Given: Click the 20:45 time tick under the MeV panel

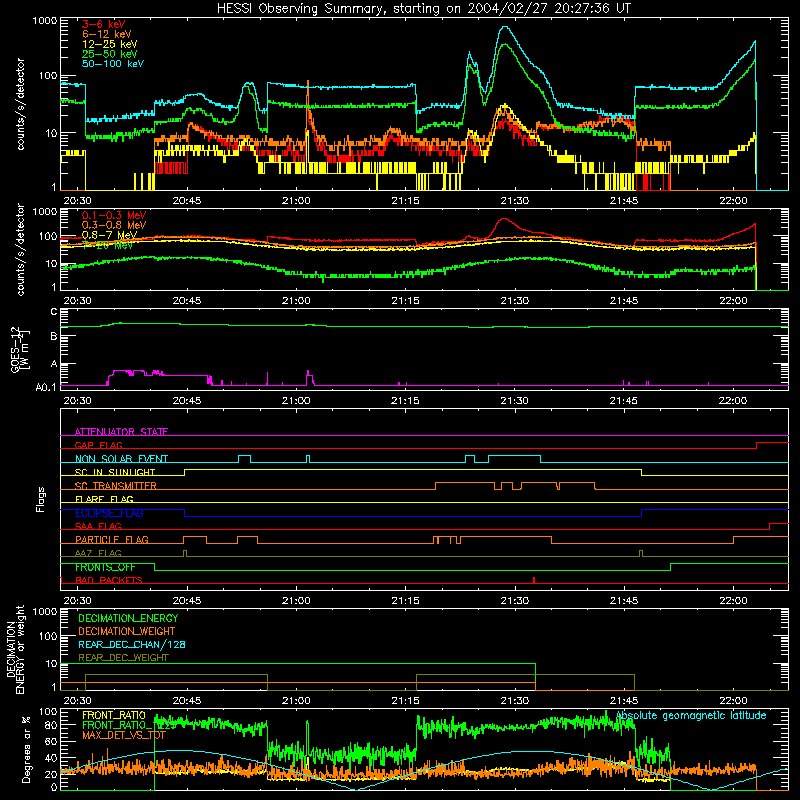Looking at the screenshot, I should [x=187, y=301].
